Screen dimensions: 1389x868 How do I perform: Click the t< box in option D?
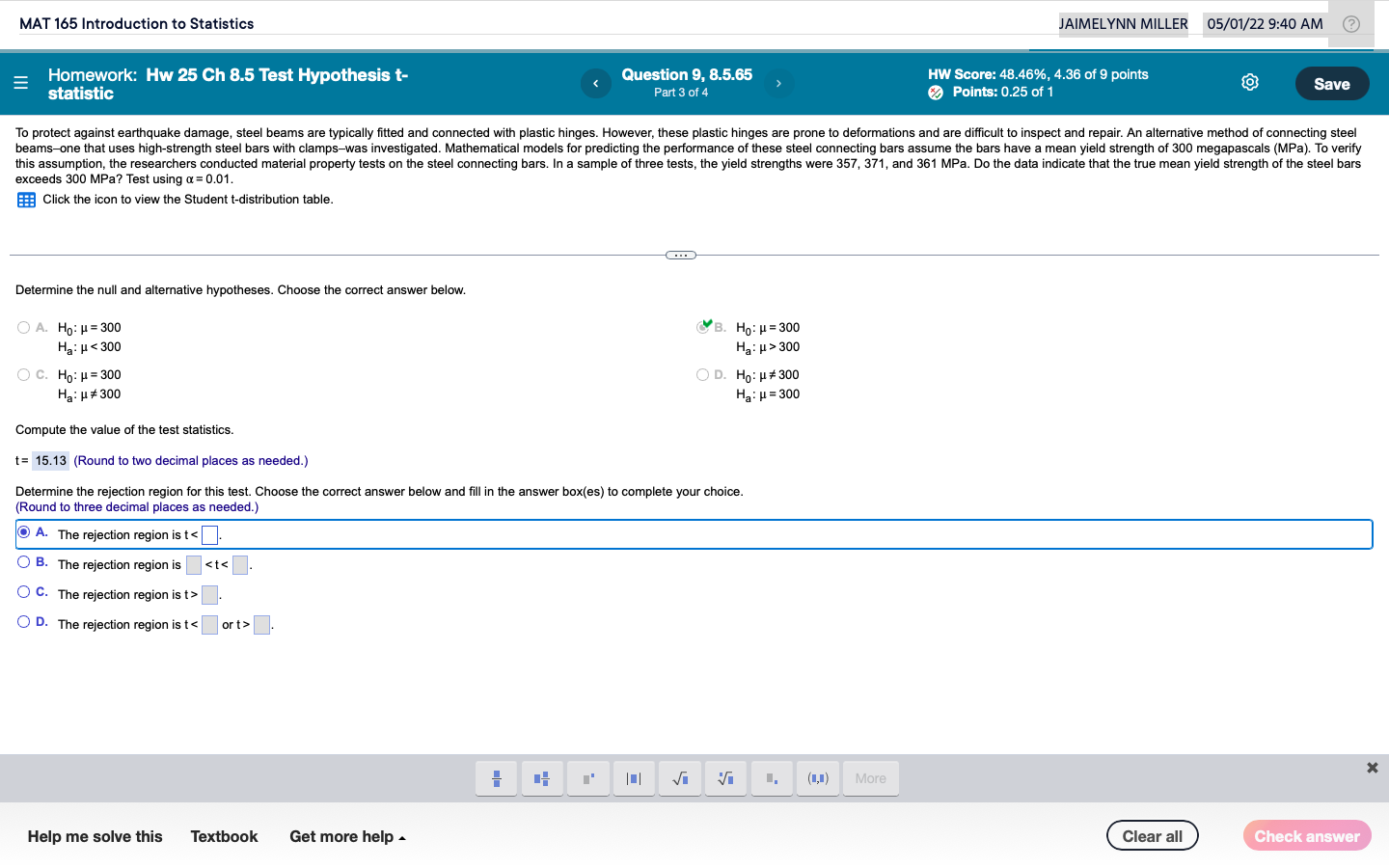tap(209, 625)
